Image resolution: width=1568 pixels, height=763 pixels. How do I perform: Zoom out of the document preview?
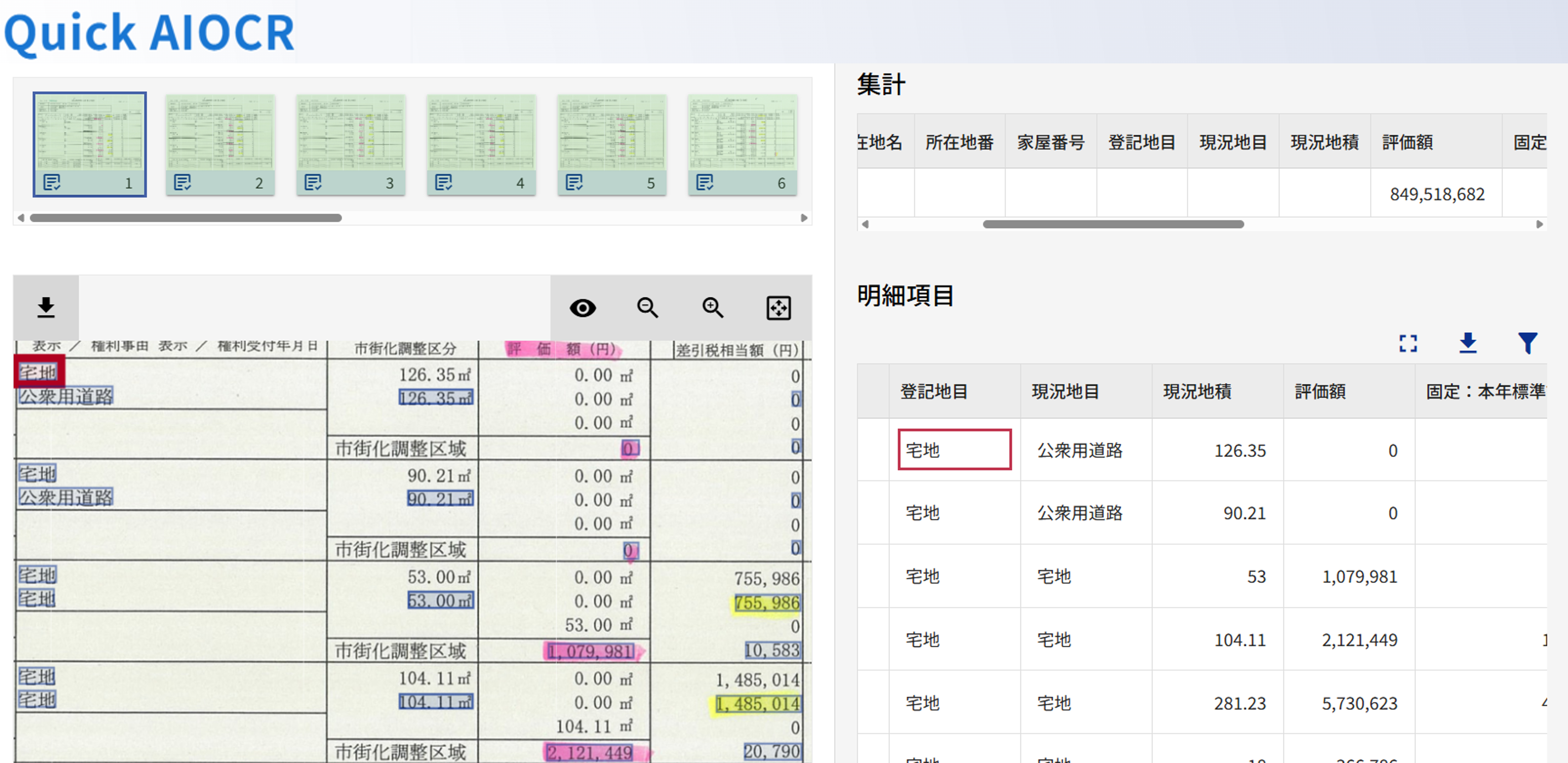coord(648,308)
